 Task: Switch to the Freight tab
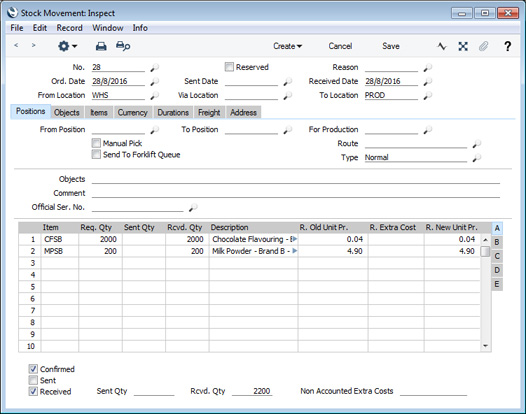(209, 112)
